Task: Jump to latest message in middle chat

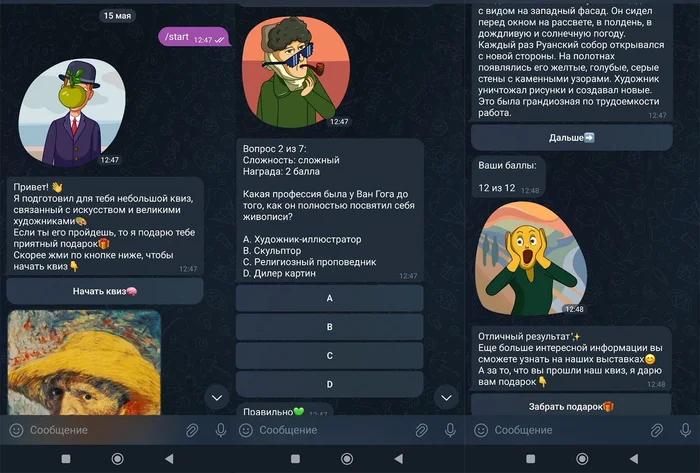Action: click(x=446, y=398)
